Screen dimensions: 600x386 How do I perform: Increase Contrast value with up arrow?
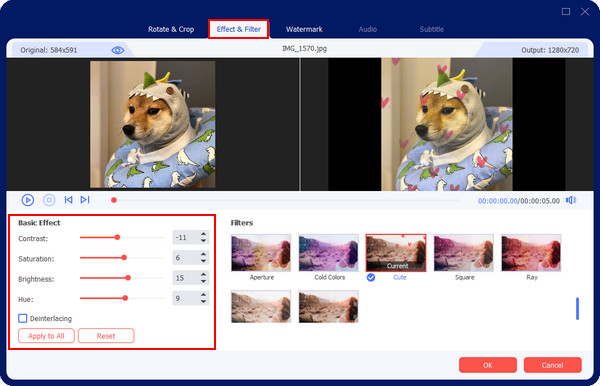point(204,234)
